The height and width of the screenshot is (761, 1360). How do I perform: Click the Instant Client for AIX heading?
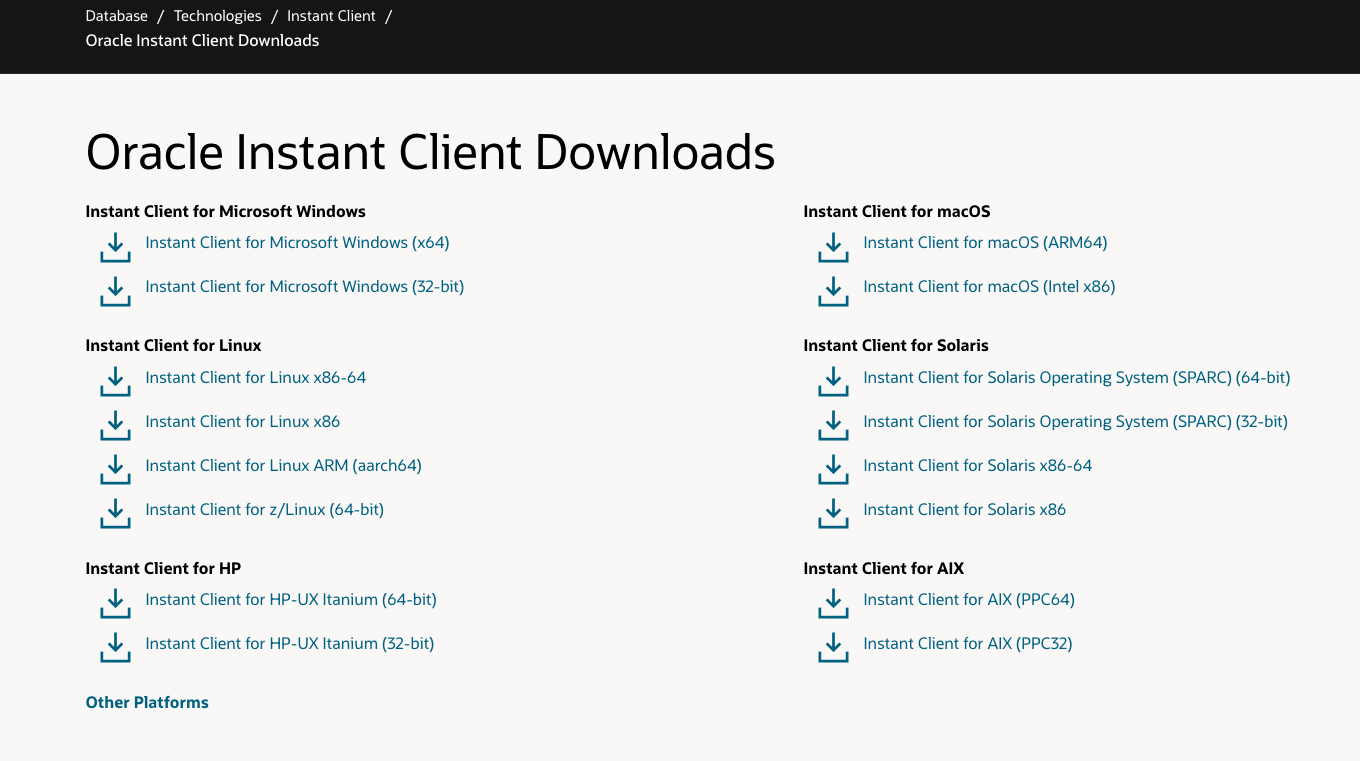click(x=884, y=568)
